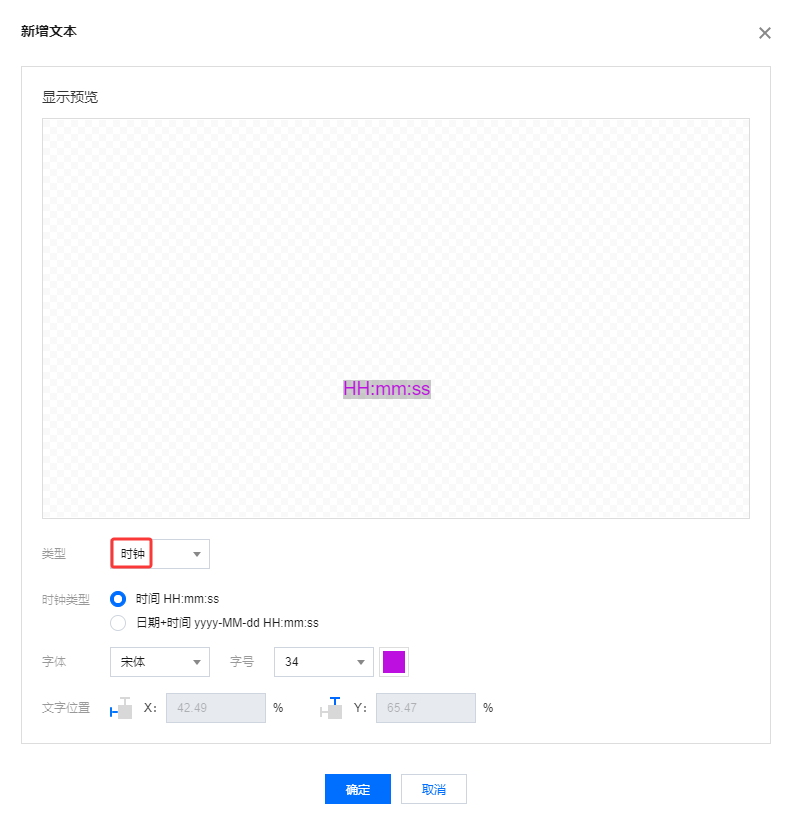Select the 时间 HH:mm:ss radio button

point(118,599)
